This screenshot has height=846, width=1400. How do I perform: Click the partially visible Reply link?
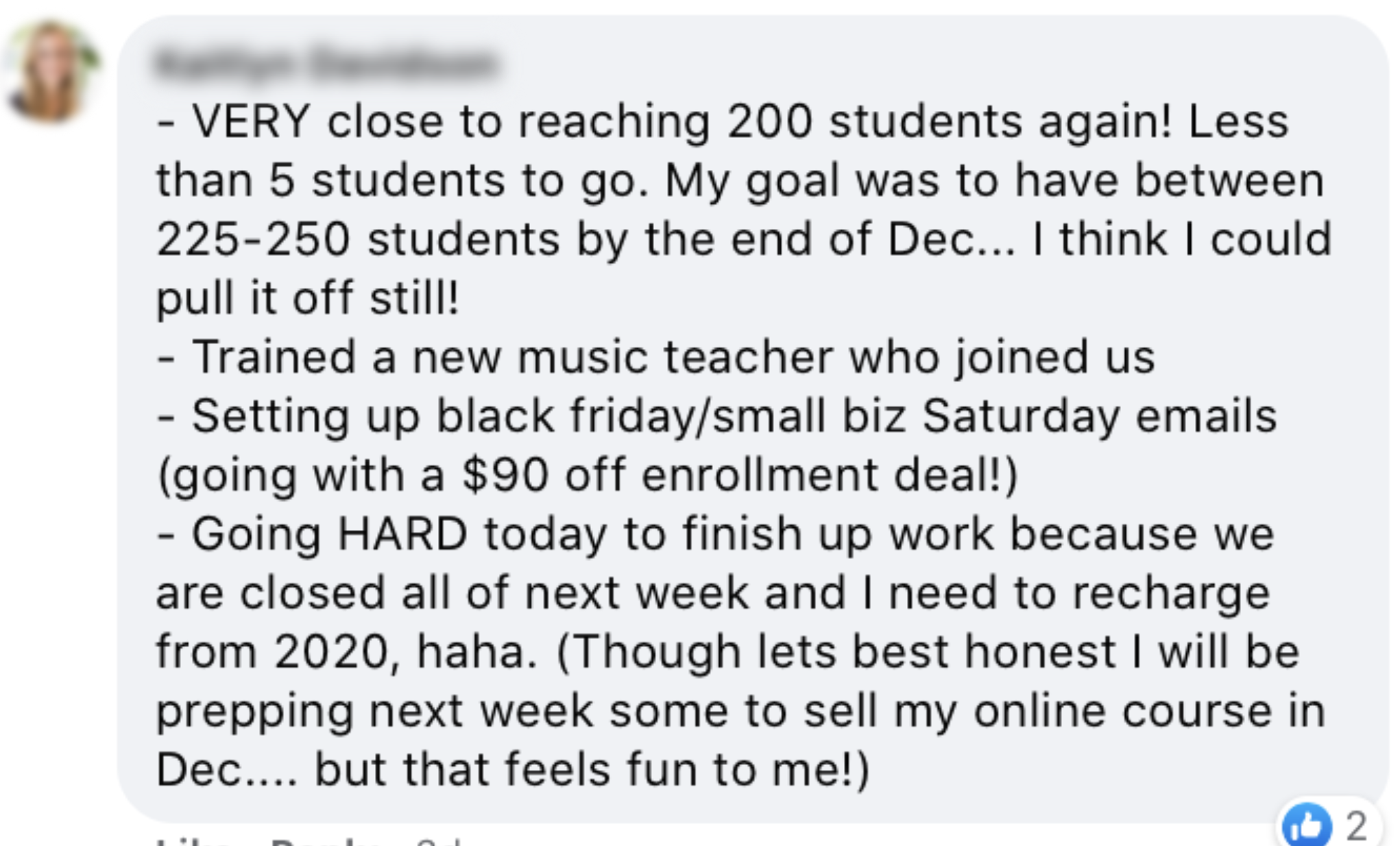click(327, 841)
